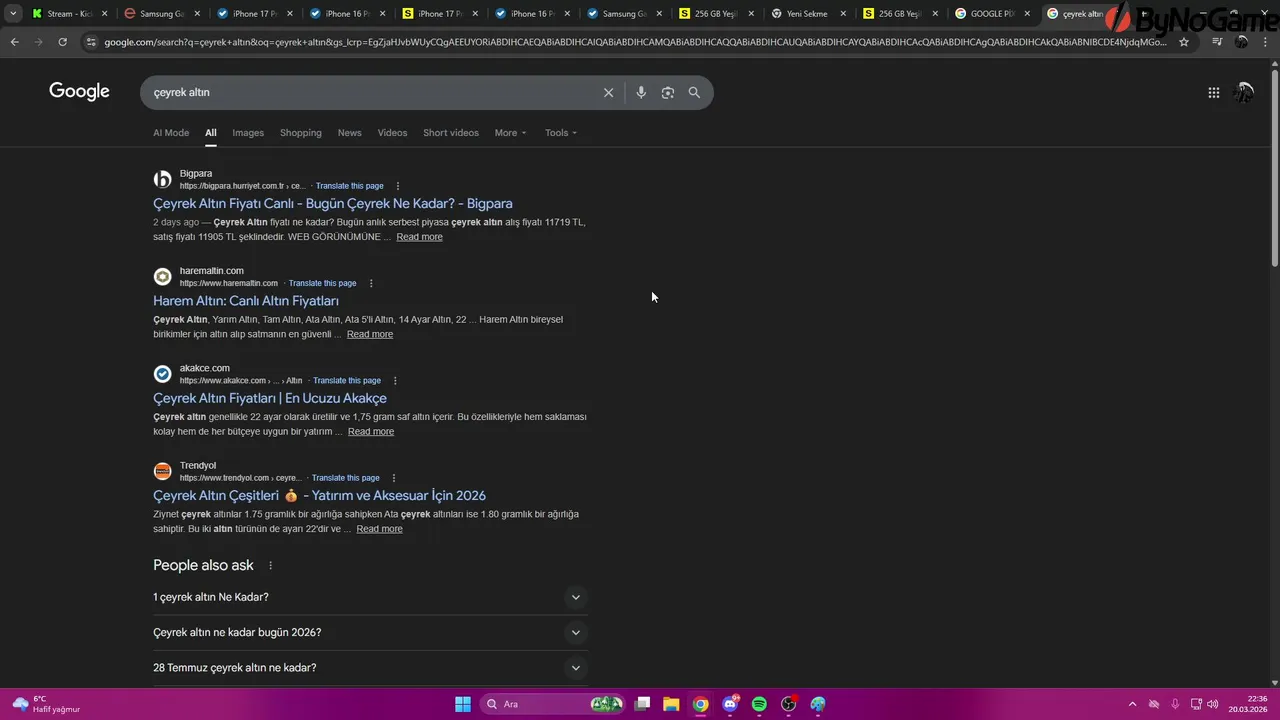Go to Google homepage via logo
The width and height of the screenshot is (1280, 720).
tap(79, 92)
